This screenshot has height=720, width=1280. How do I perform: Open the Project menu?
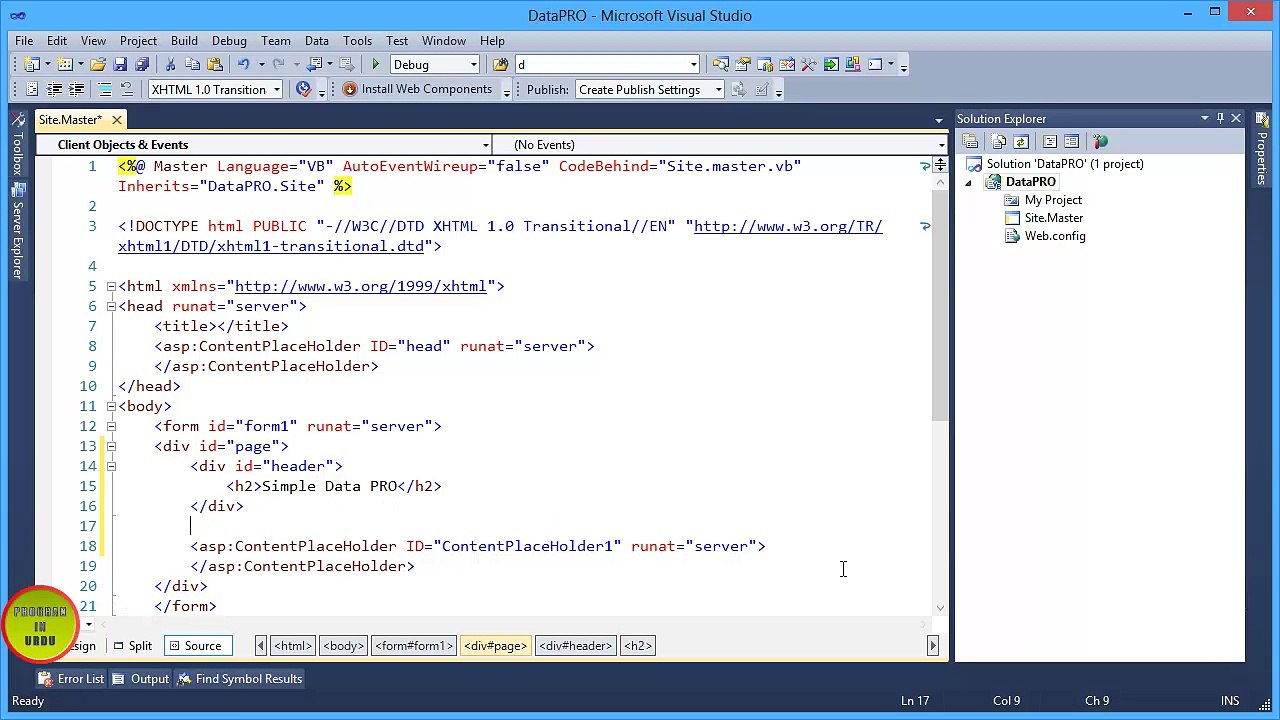[x=138, y=41]
